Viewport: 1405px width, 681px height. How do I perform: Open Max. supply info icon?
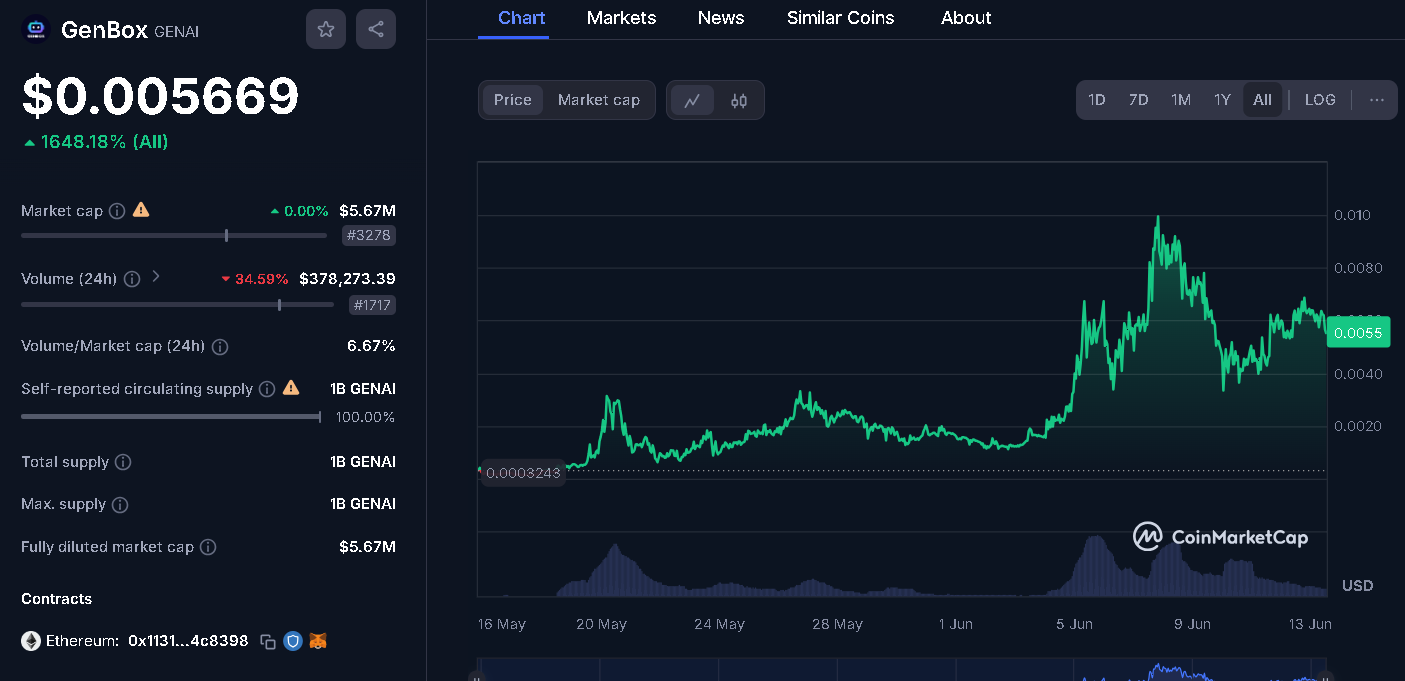click(x=120, y=505)
